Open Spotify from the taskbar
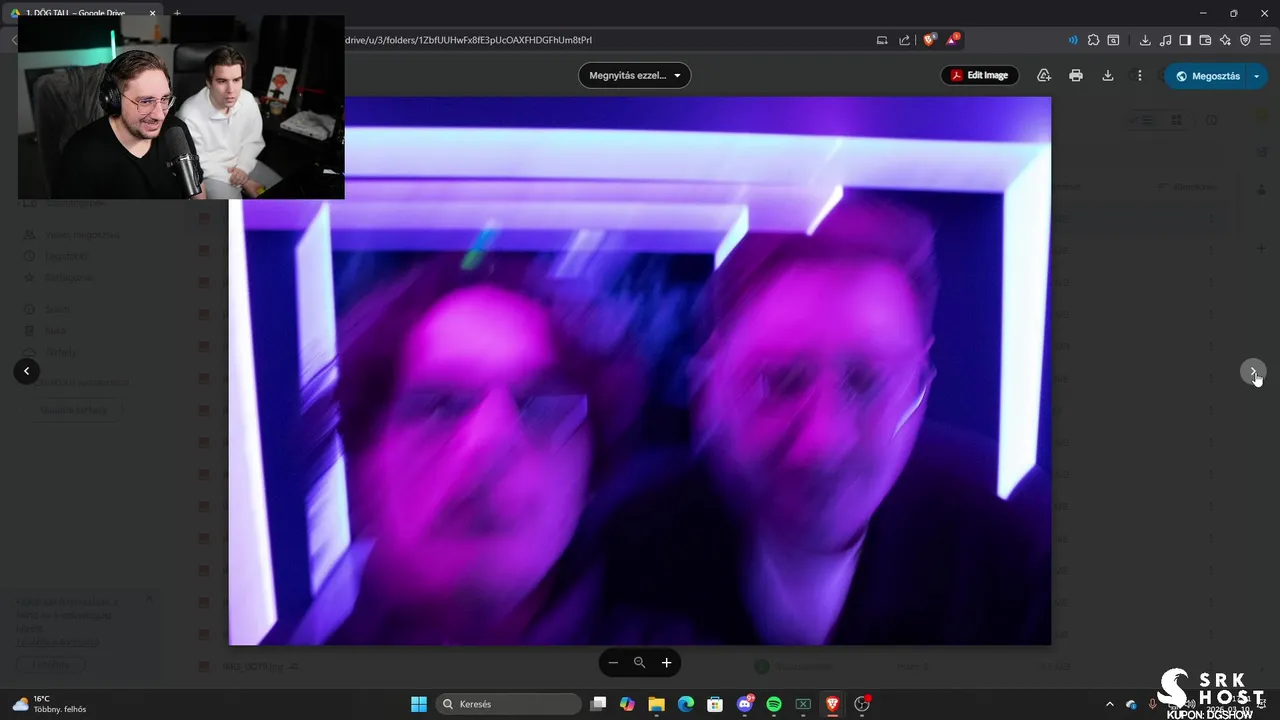The width and height of the screenshot is (1280, 720). coord(774,704)
